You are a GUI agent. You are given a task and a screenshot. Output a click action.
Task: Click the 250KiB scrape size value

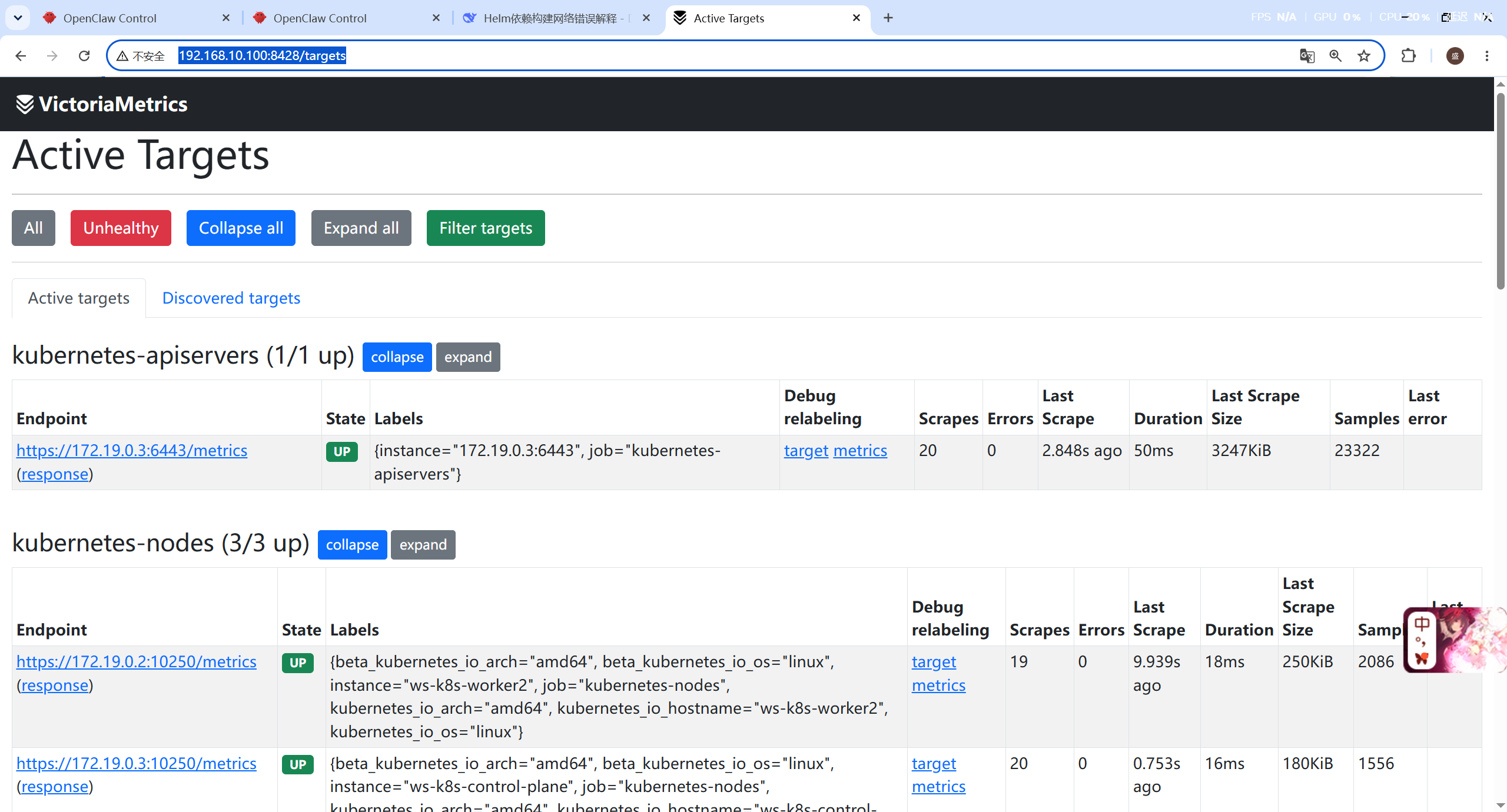[1307, 662]
